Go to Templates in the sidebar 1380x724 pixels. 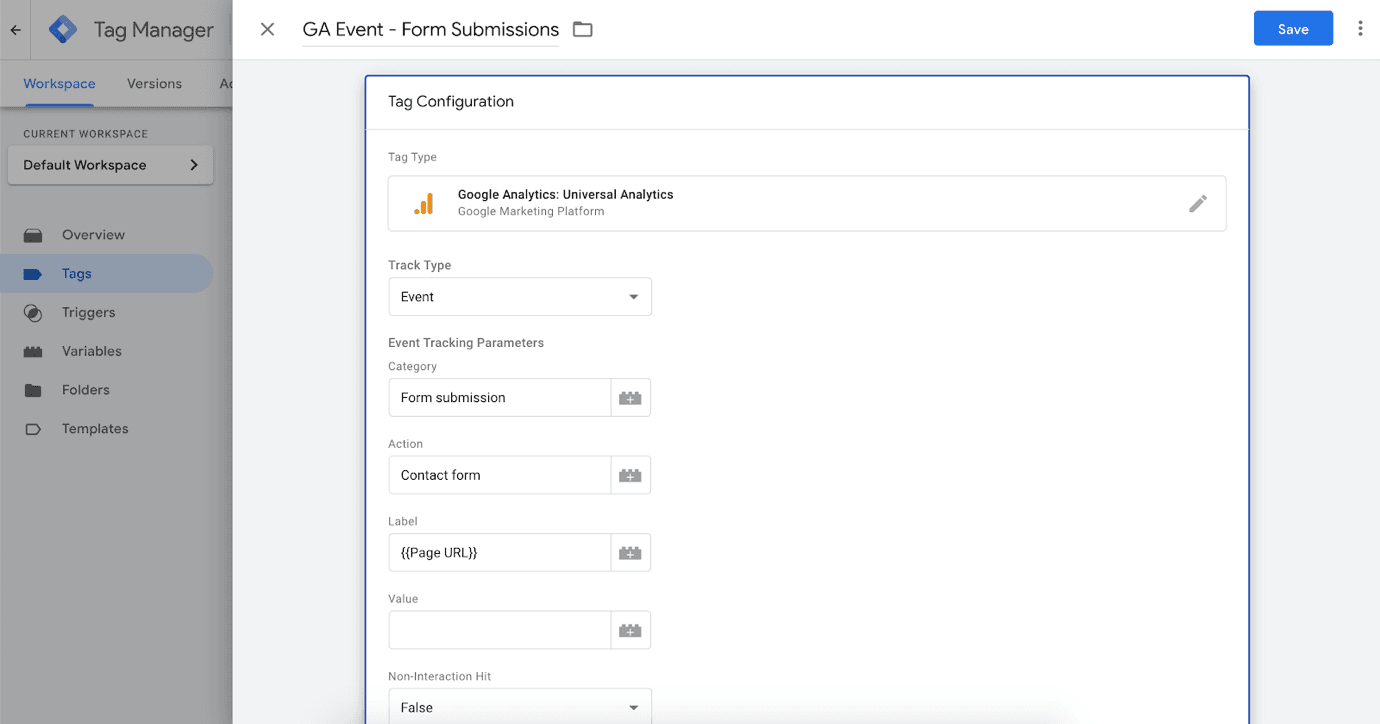(95, 429)
